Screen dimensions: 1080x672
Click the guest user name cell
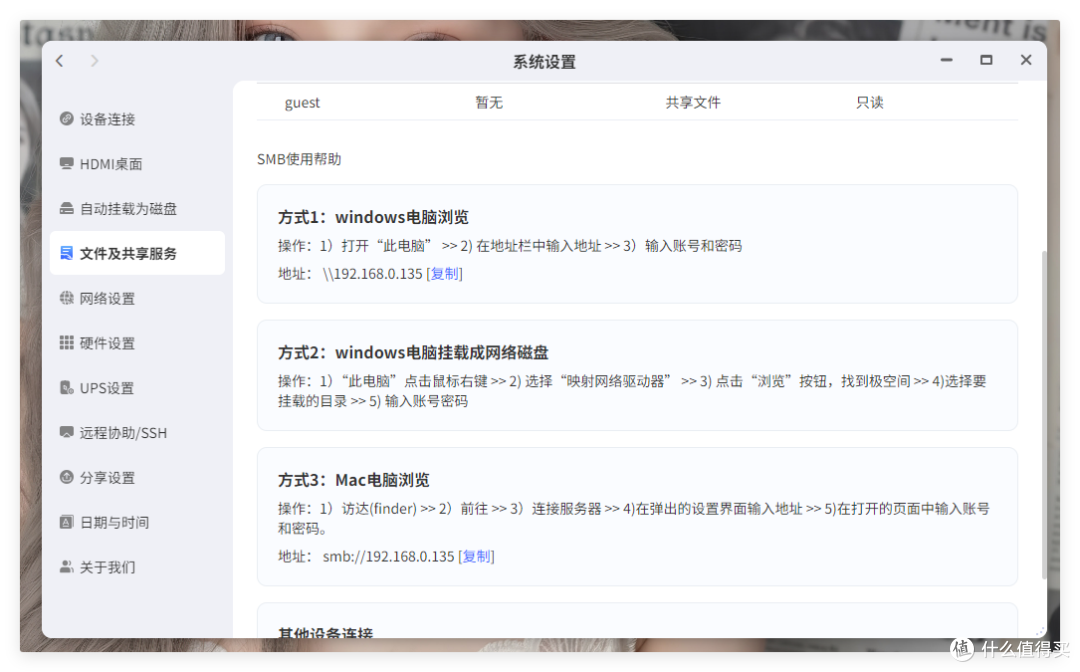302,103
